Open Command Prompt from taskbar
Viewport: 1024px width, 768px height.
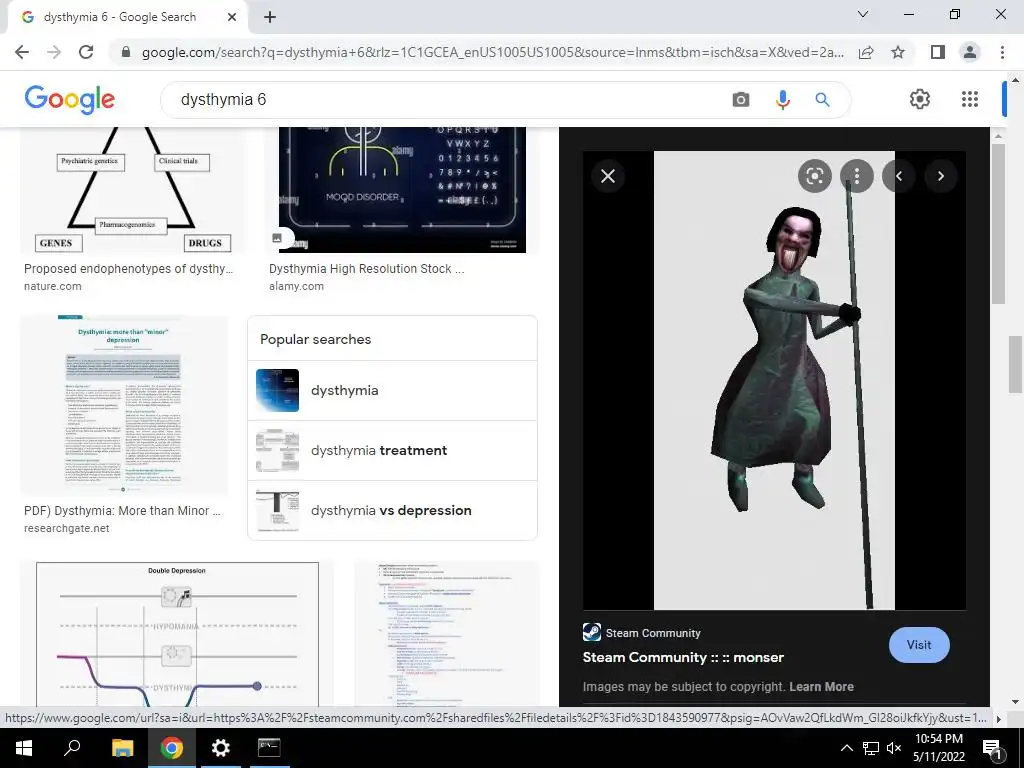(x=269, y=748)
